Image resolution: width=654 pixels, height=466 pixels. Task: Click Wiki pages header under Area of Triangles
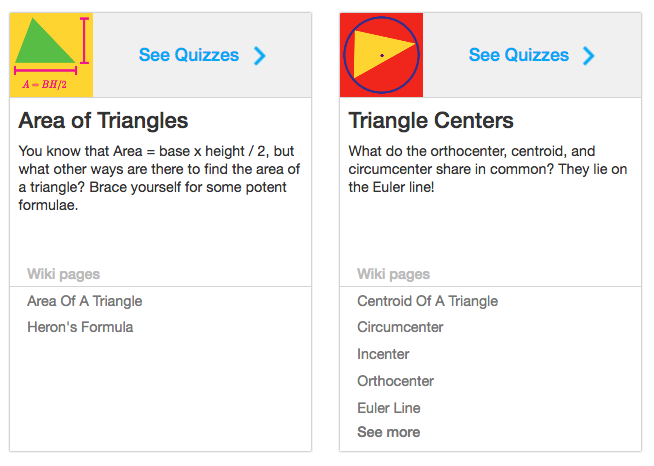[x=63, y=274]
